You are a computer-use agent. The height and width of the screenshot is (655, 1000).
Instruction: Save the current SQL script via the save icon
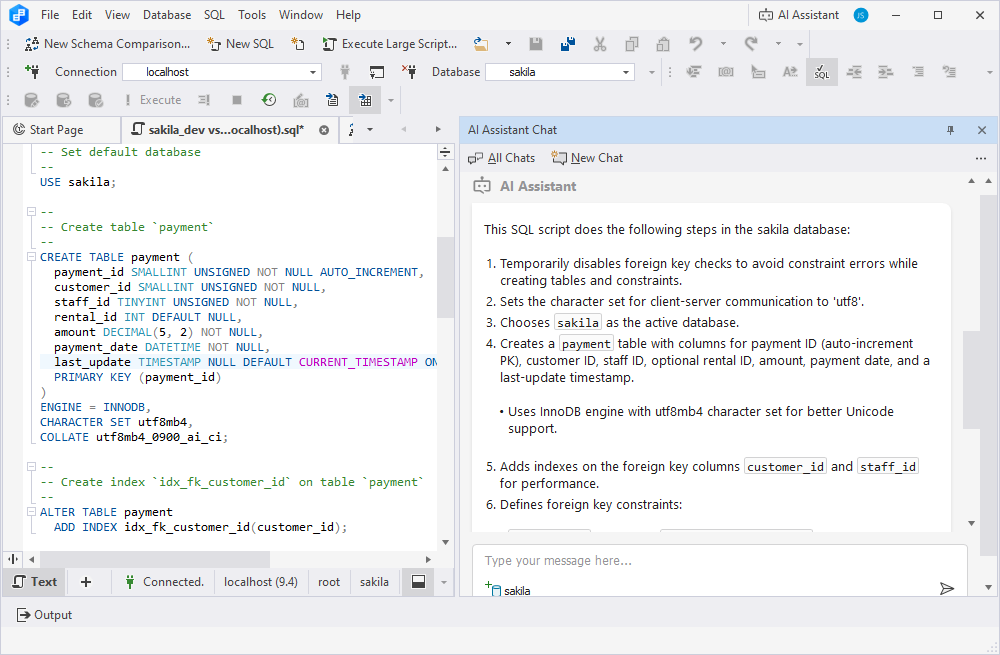coord(535,44)
